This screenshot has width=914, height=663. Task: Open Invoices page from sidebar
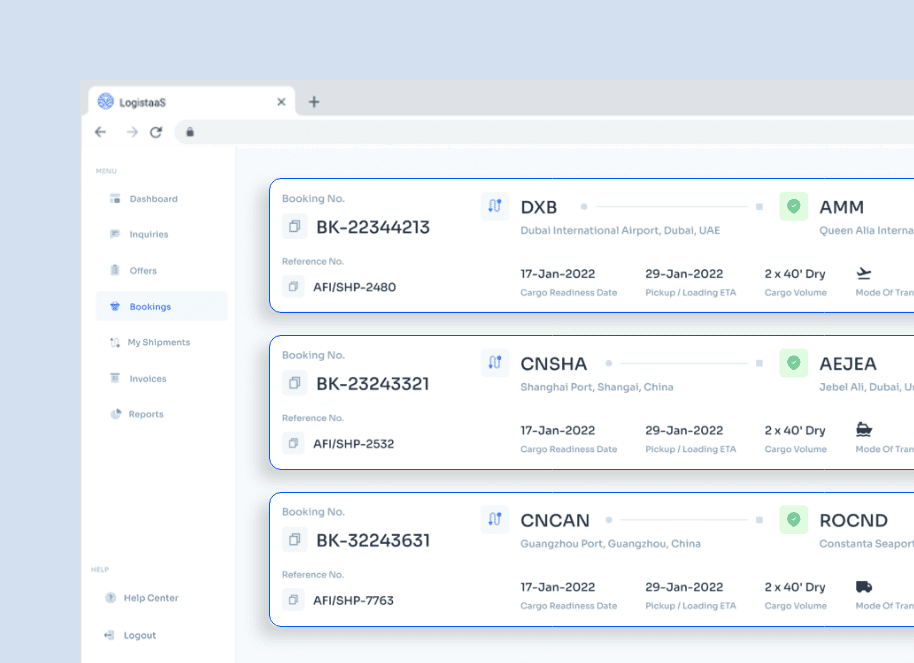(x=147, y=379)
